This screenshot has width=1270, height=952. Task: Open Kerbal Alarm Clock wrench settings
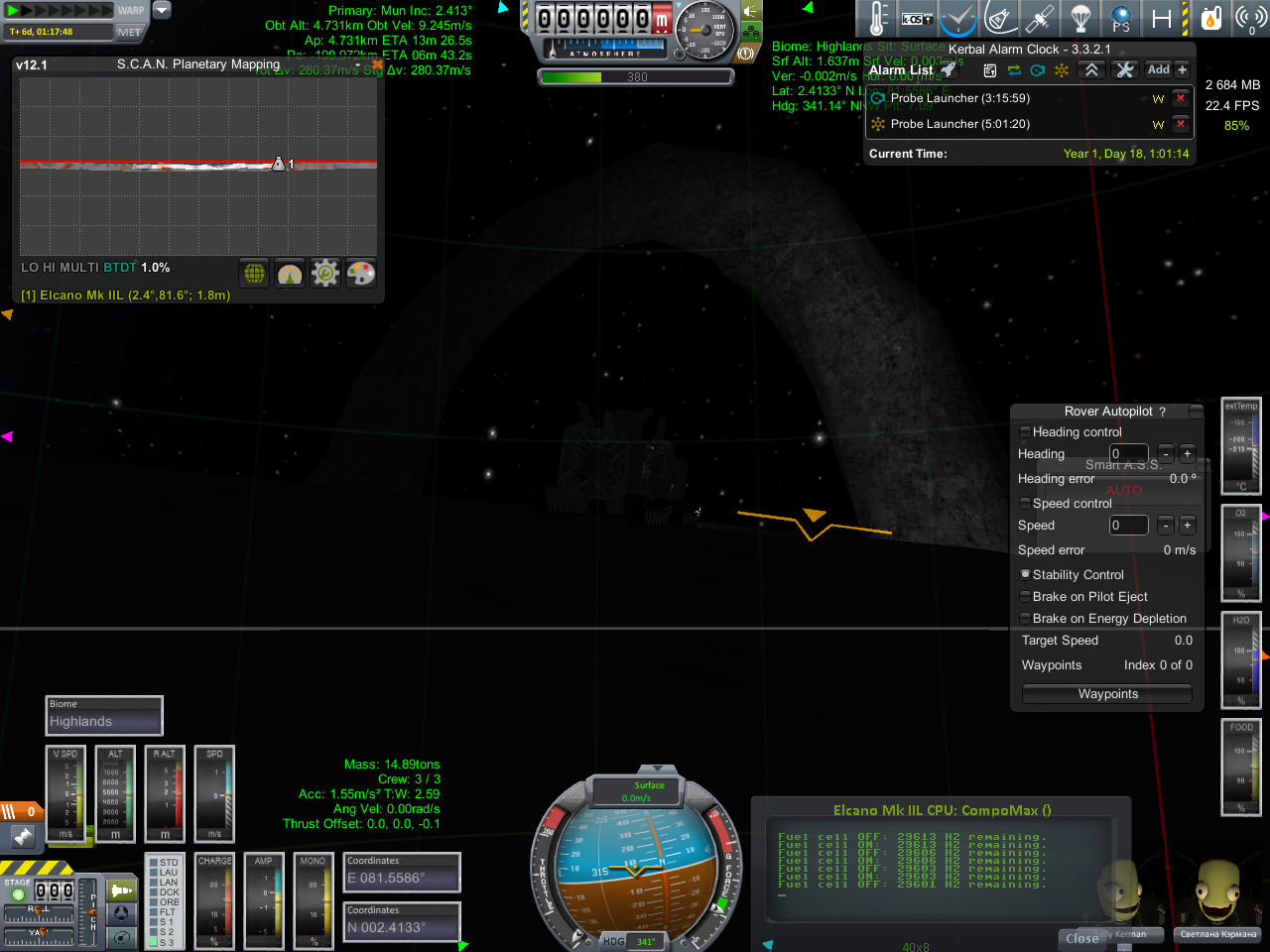pos(1124,69)
